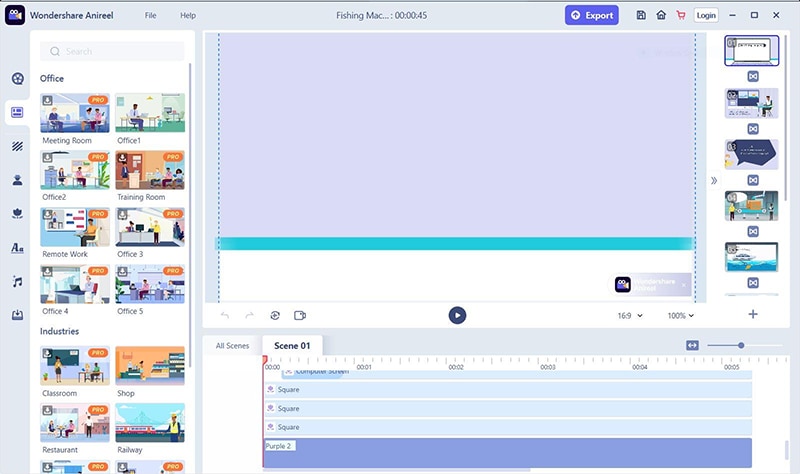
Task: Download Meeting Room scene via download icon
Action: point(47,101)
